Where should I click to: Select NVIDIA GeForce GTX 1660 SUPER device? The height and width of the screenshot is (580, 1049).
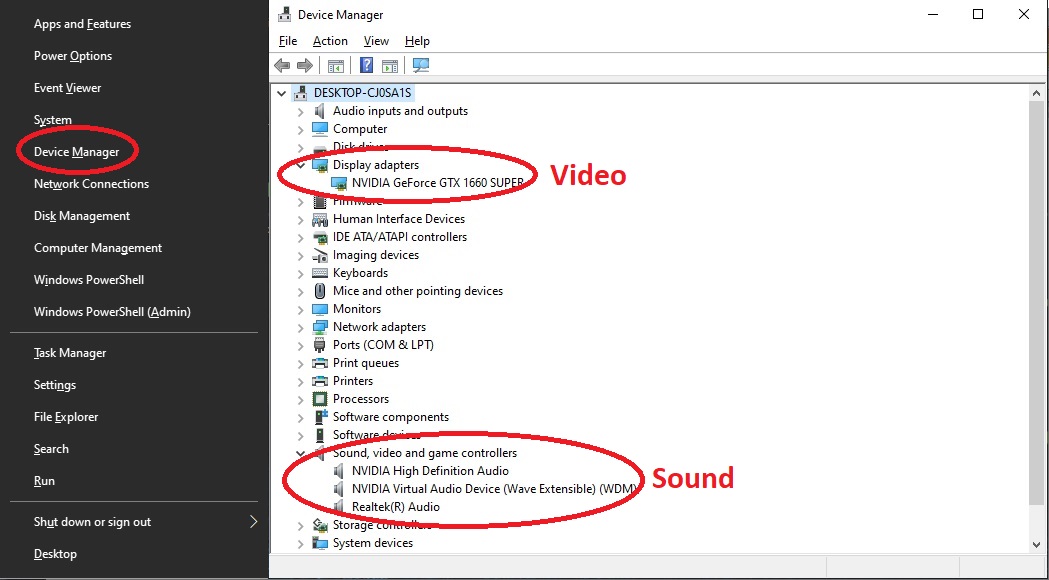point(438,183)
